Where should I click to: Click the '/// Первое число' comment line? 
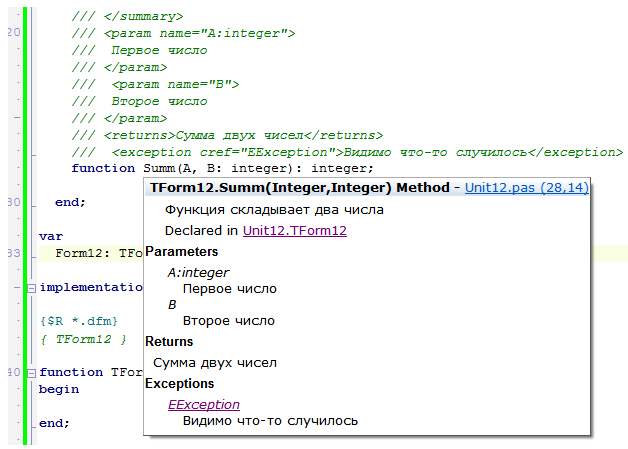pyautogui.click(x=139, y=50)
